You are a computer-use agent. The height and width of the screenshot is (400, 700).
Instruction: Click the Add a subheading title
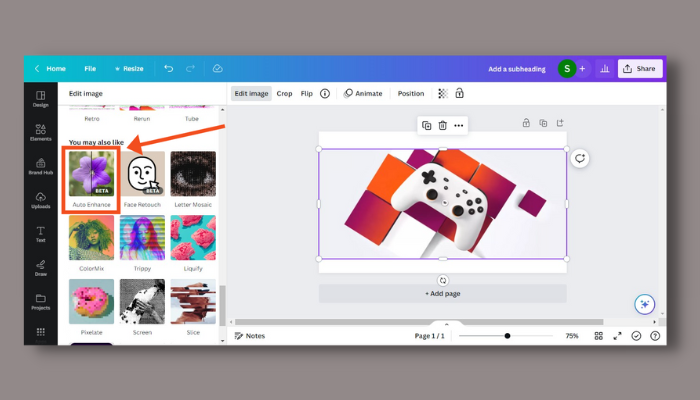(517, 69)
